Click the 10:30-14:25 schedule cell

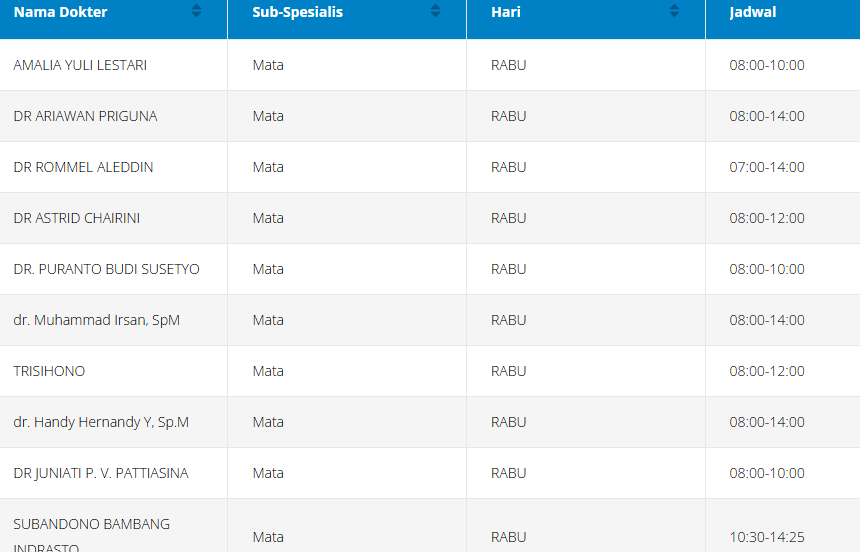[x=767, y=537]
